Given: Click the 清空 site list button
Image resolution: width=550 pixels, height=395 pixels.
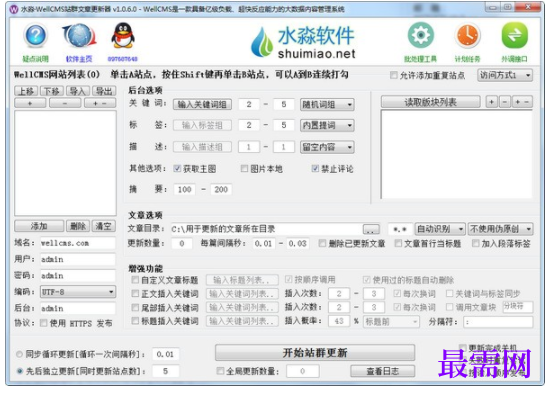Looking at the screenshot, I should pos(103,226).
